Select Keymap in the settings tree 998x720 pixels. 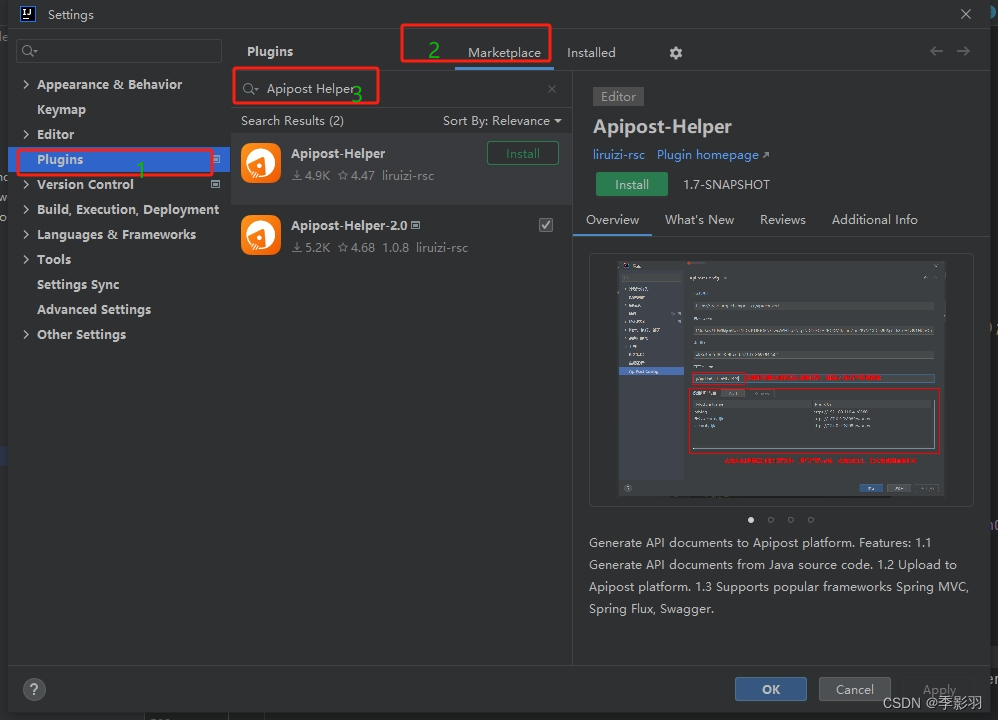tap(61, 109)
